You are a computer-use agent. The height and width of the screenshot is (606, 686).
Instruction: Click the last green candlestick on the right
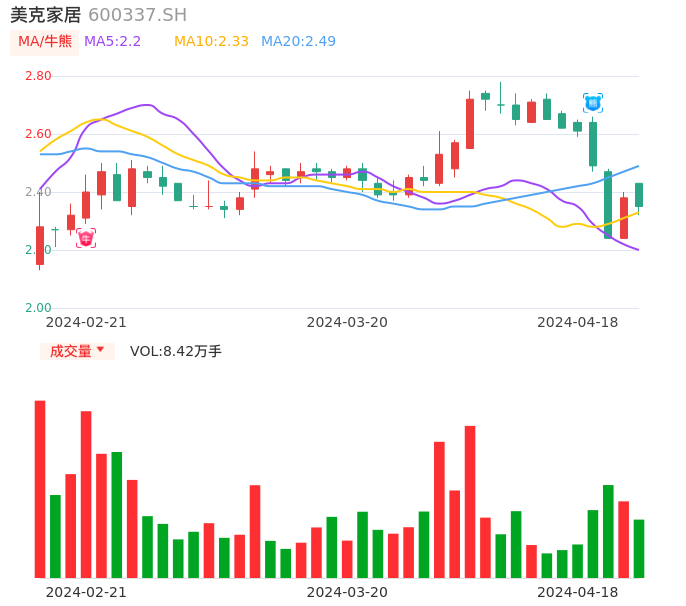click(639, 195)
